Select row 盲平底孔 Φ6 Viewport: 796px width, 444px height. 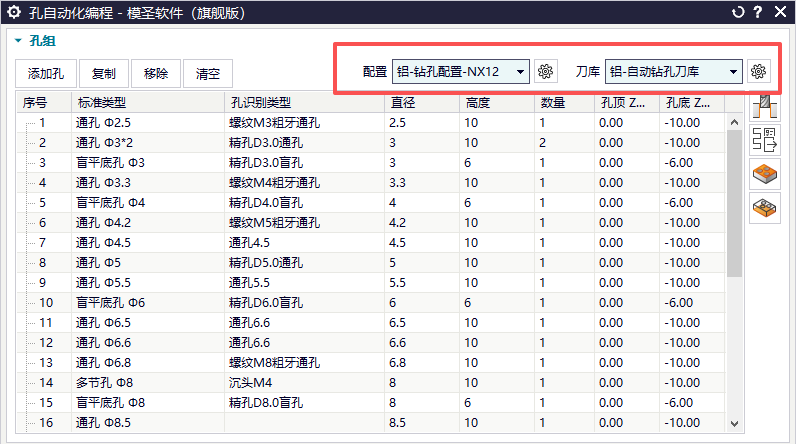(x=371, y=303)
